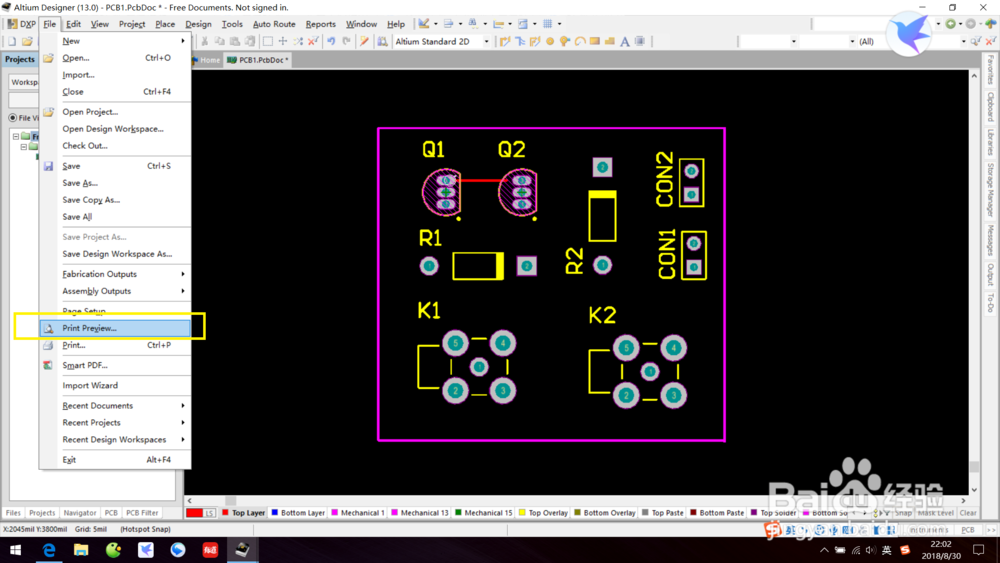
Task: Click the Q1 transistor footprint
Action: click(442, 192)
